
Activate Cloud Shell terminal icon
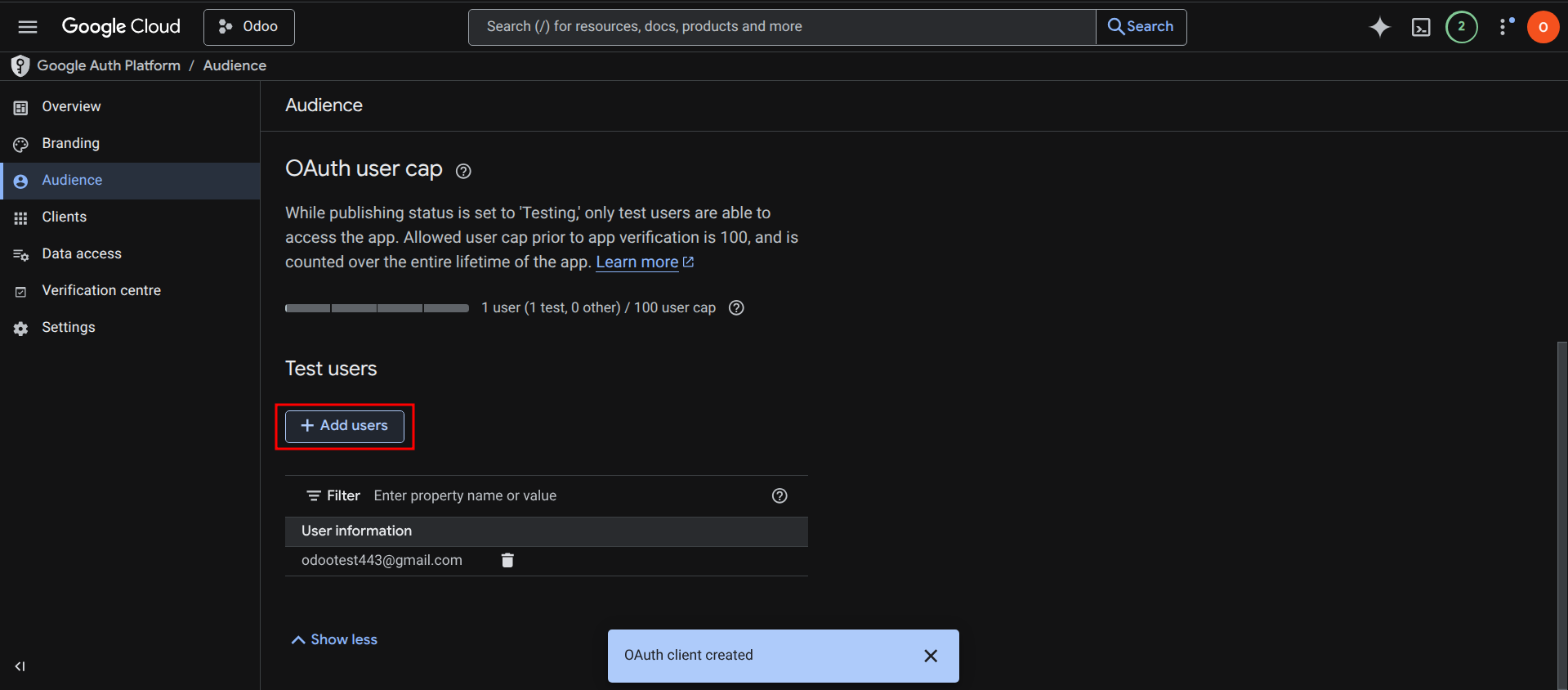(1421, 27)
